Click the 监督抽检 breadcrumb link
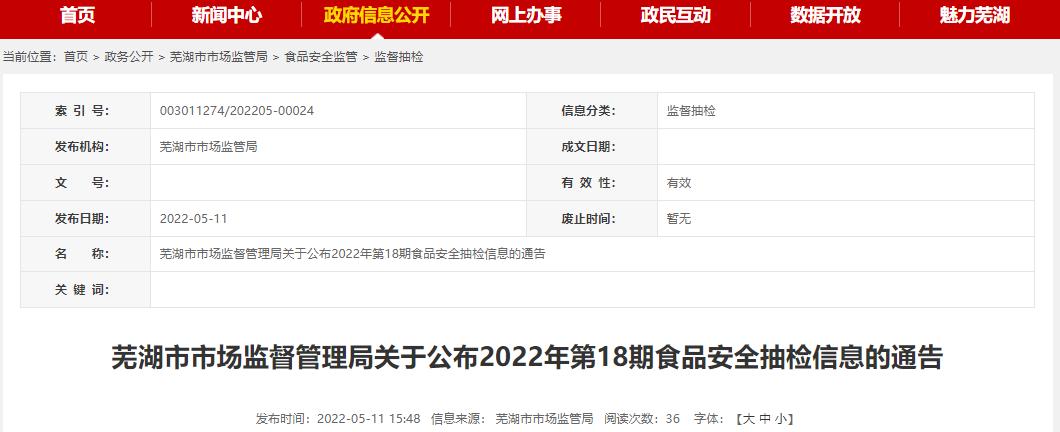The width and height of the screenshot is (1060, 432). (x=399, y=57)
